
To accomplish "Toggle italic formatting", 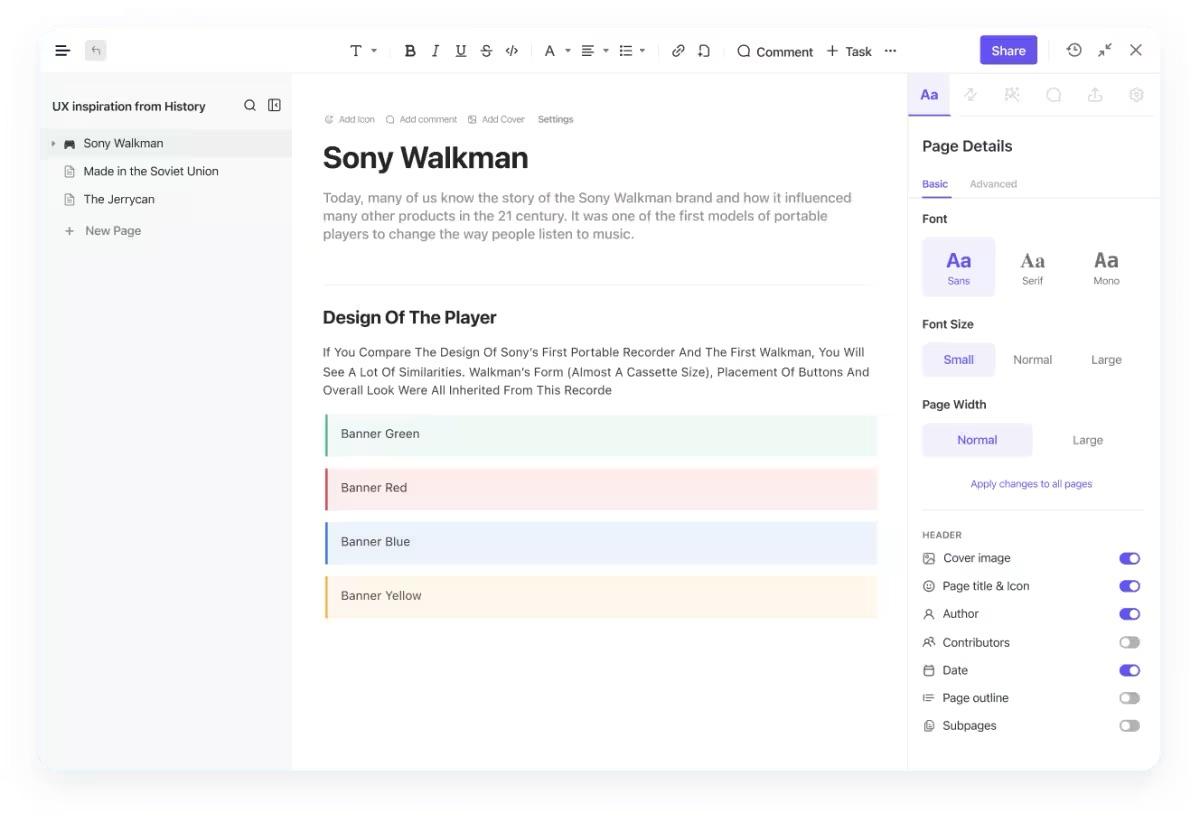I will point(435,51).
